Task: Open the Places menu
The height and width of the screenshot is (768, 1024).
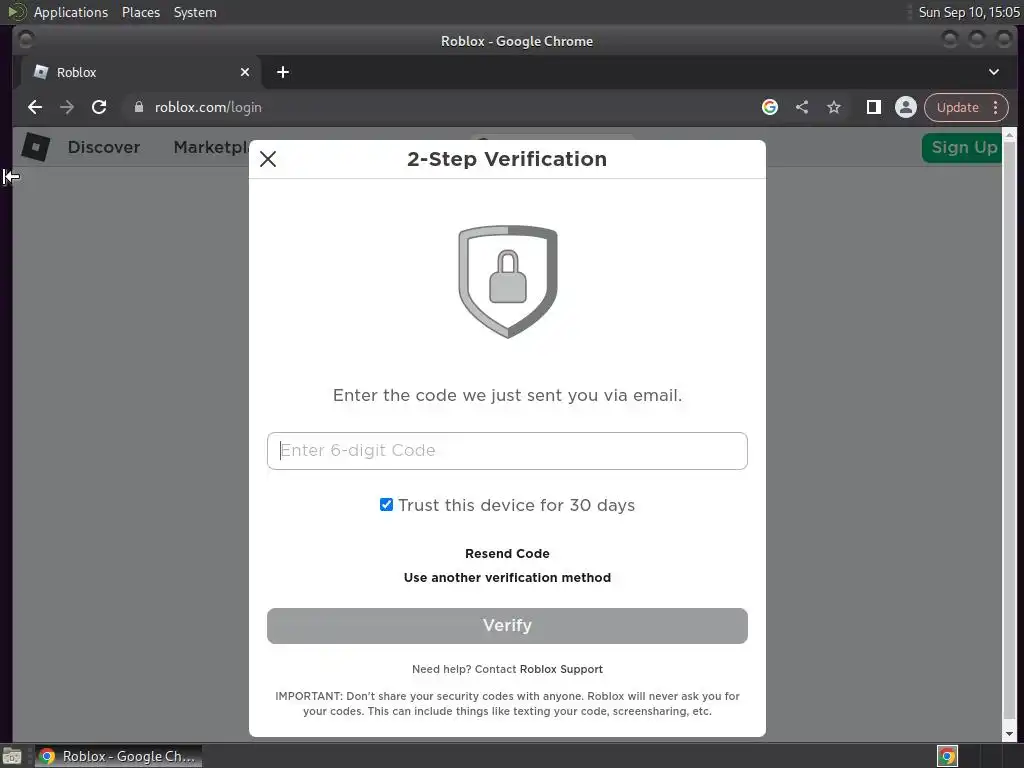Action: click(x=140, y=12)
